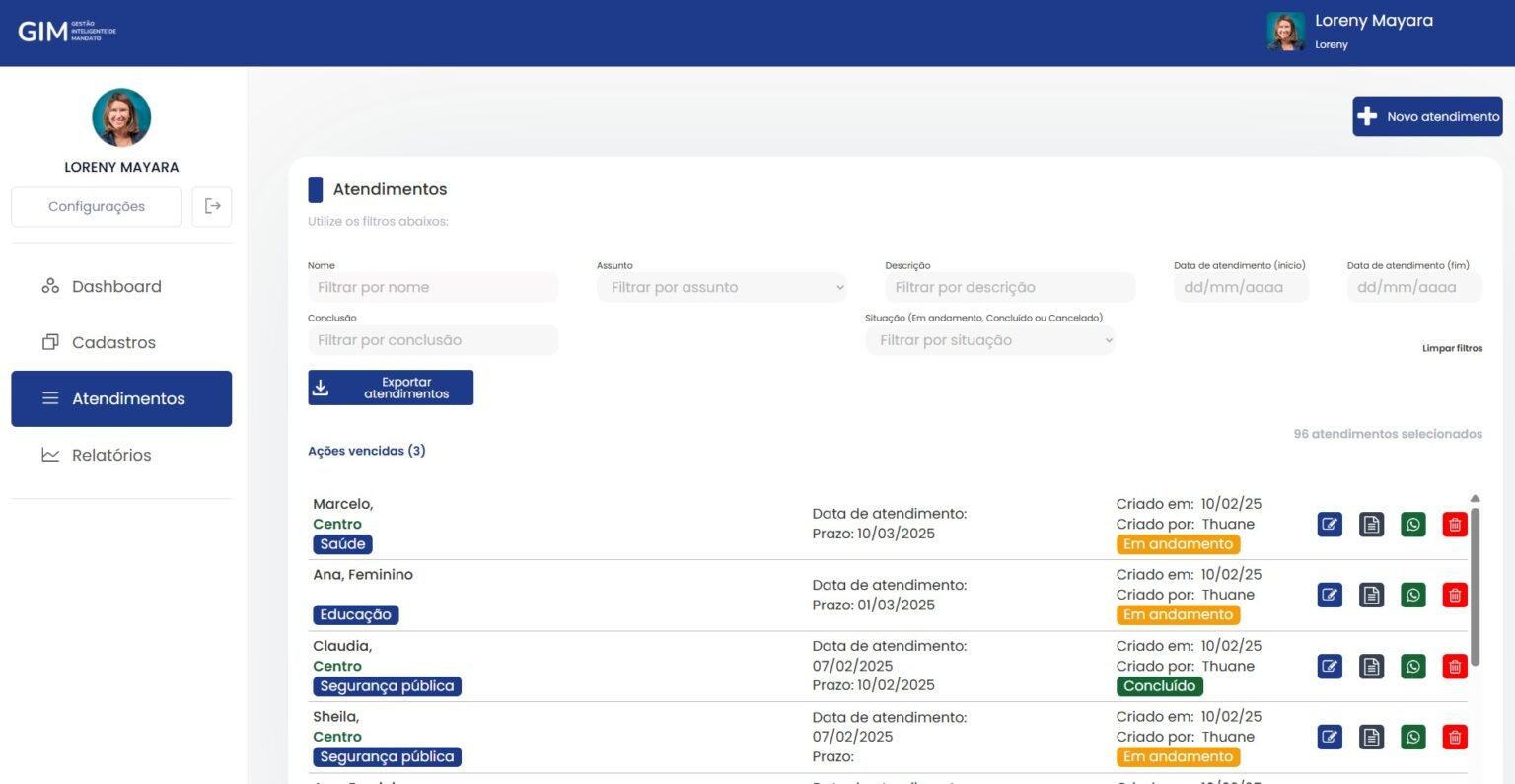Delete Sheila's atendimento with trash icon
Screen dimensions: 1515x784
click(x=1454, y=738)
